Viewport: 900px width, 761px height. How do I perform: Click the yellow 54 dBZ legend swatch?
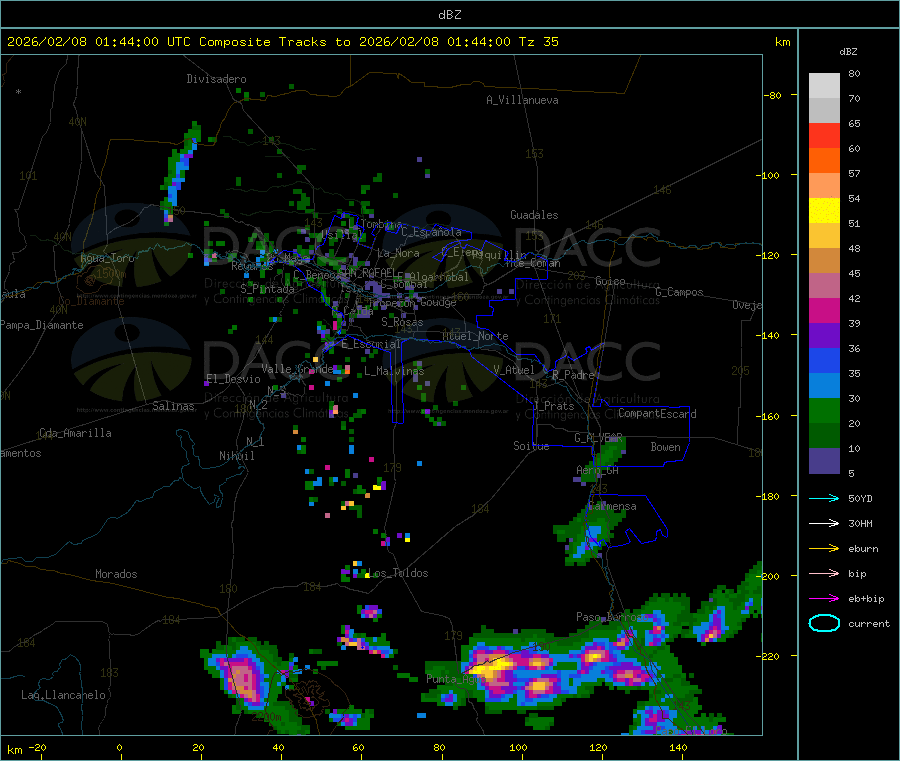pos(824,211)
